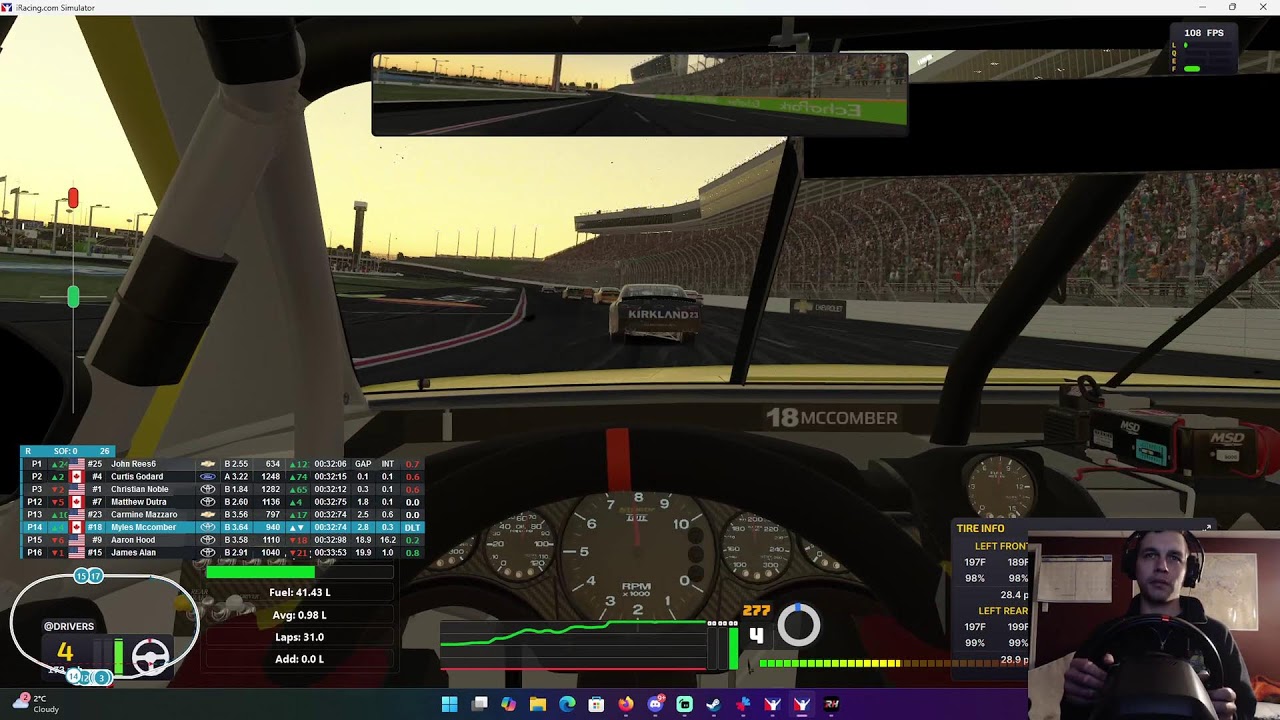The image size is (1280, 720).
Task: Select Christian Noble in the standings
Action: (x=222, y=490)
